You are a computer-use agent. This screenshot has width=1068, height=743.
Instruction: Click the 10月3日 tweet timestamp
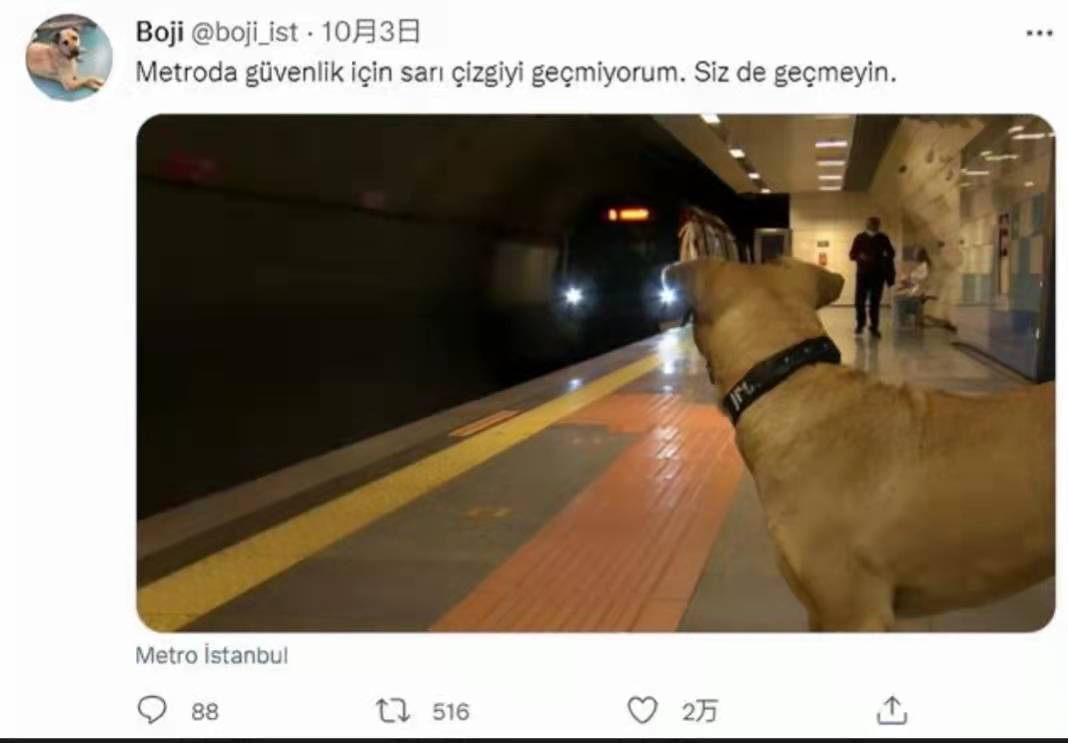[370, 32]
